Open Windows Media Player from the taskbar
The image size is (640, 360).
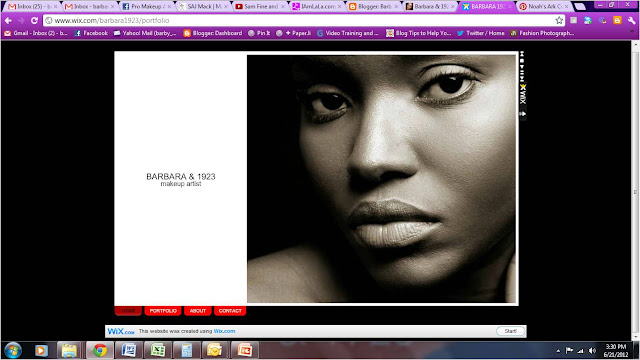[x=41, y=350]
